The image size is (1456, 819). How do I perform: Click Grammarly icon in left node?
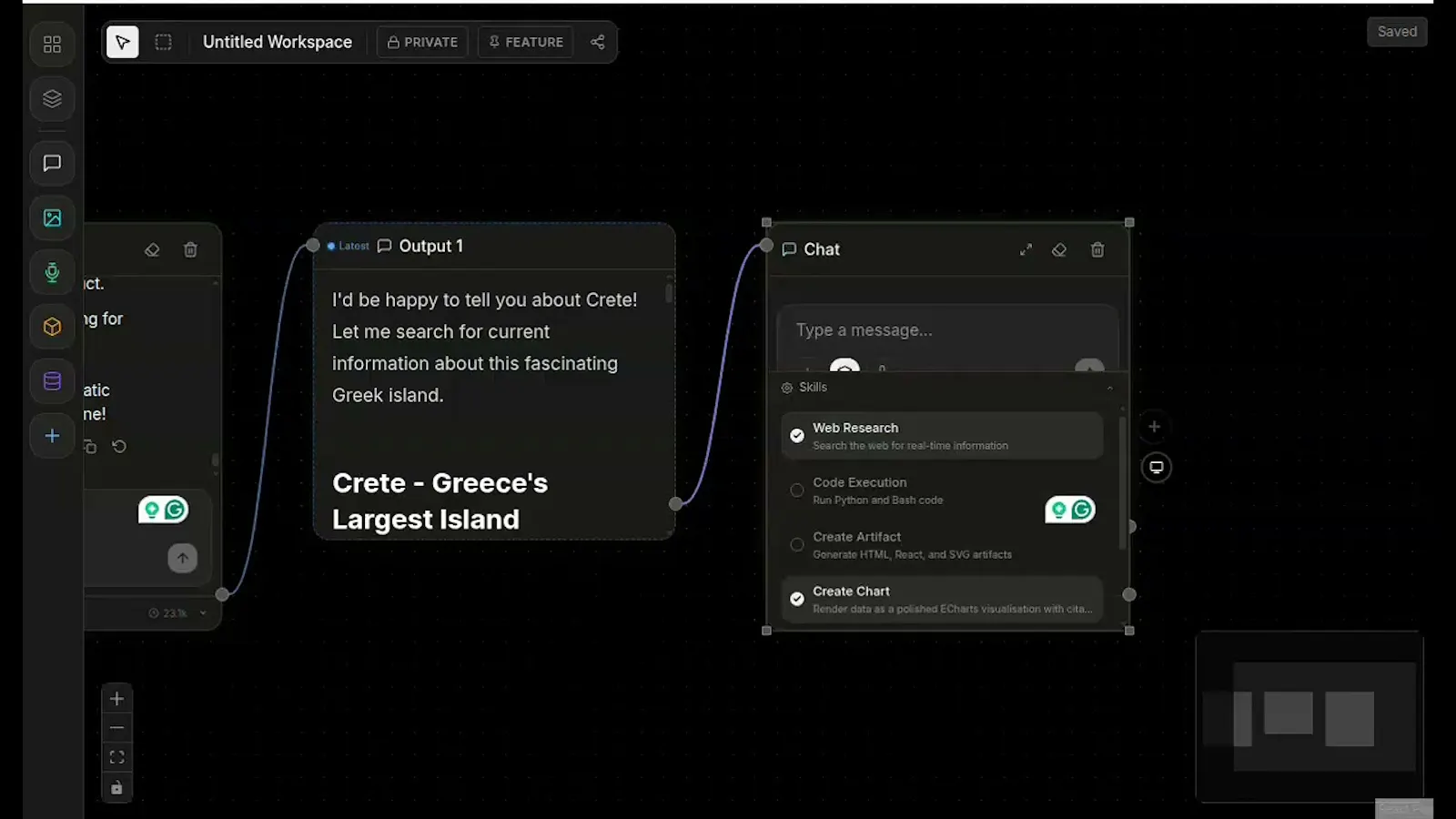click(x=175, y=510)
